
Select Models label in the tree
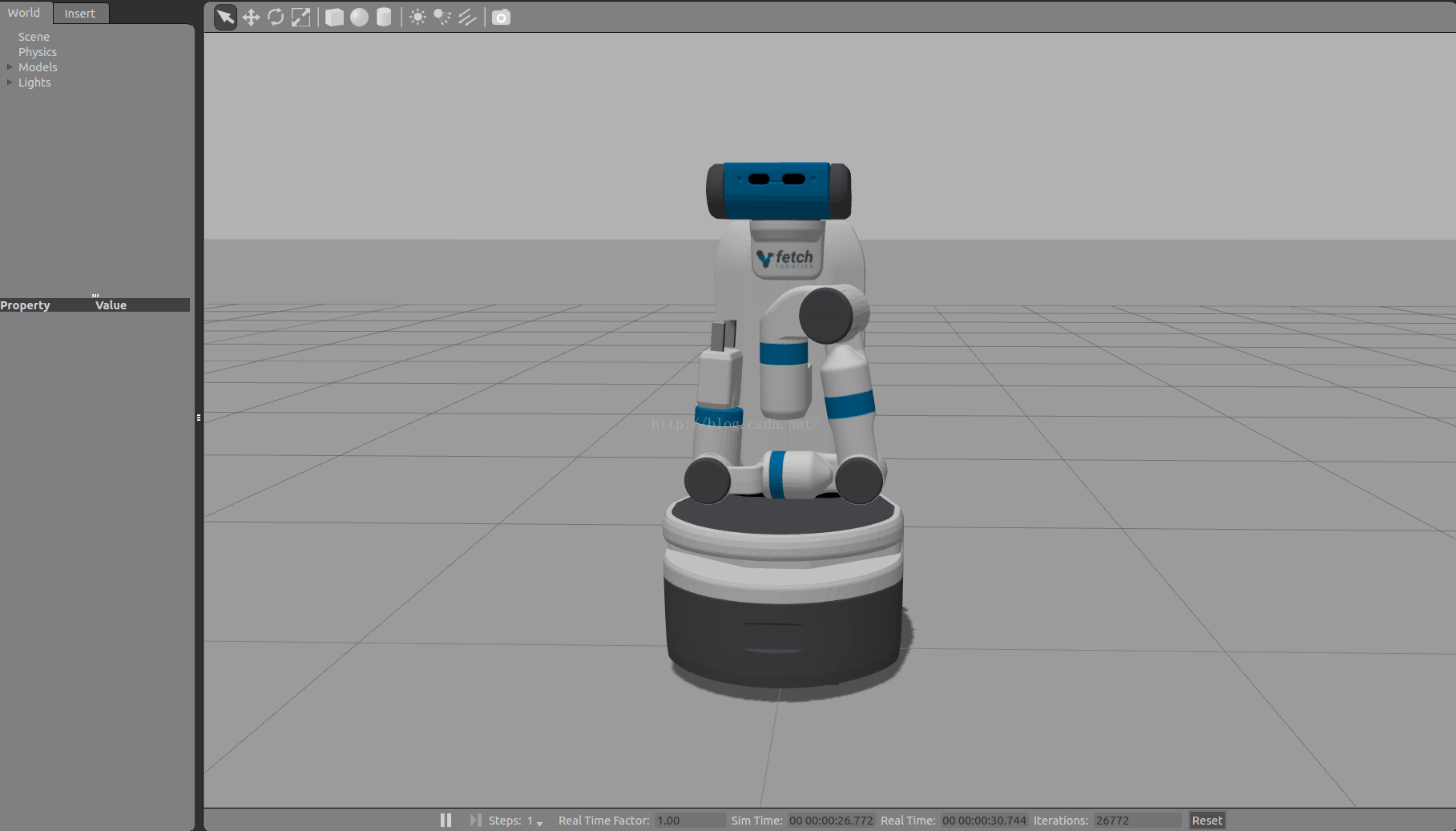pos(38,67)
